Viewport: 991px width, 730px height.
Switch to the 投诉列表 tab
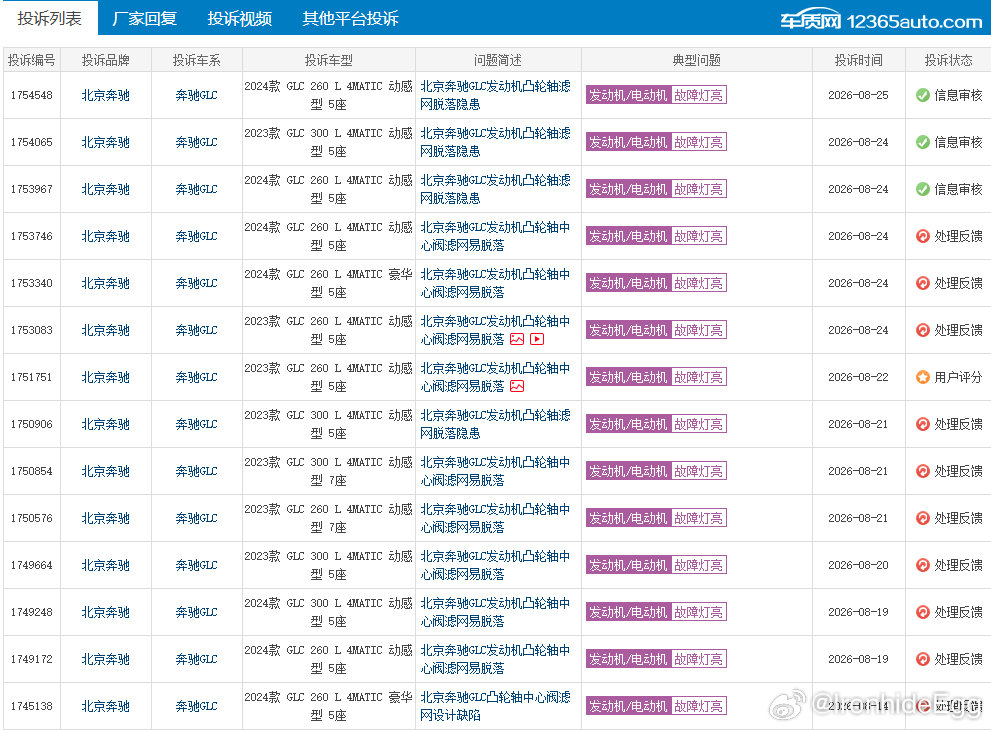49,18
